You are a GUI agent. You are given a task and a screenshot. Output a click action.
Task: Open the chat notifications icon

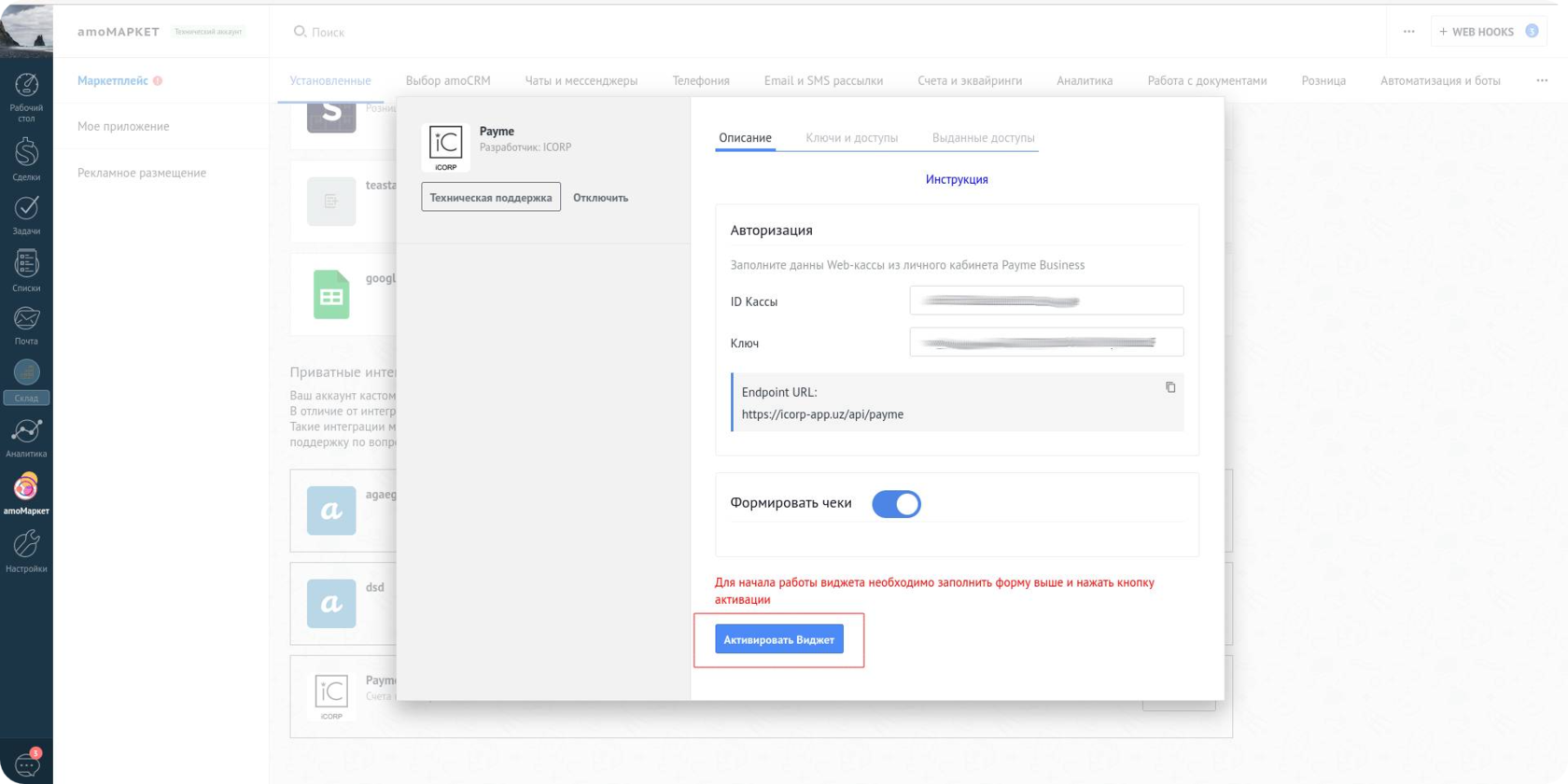click(26, 764)
